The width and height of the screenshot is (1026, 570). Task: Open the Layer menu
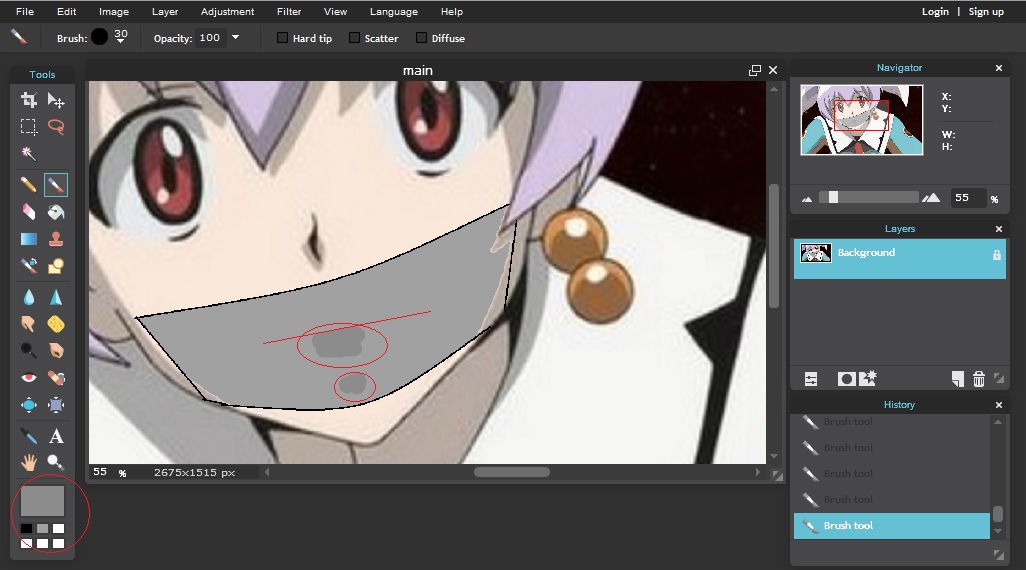click(165, 11)
